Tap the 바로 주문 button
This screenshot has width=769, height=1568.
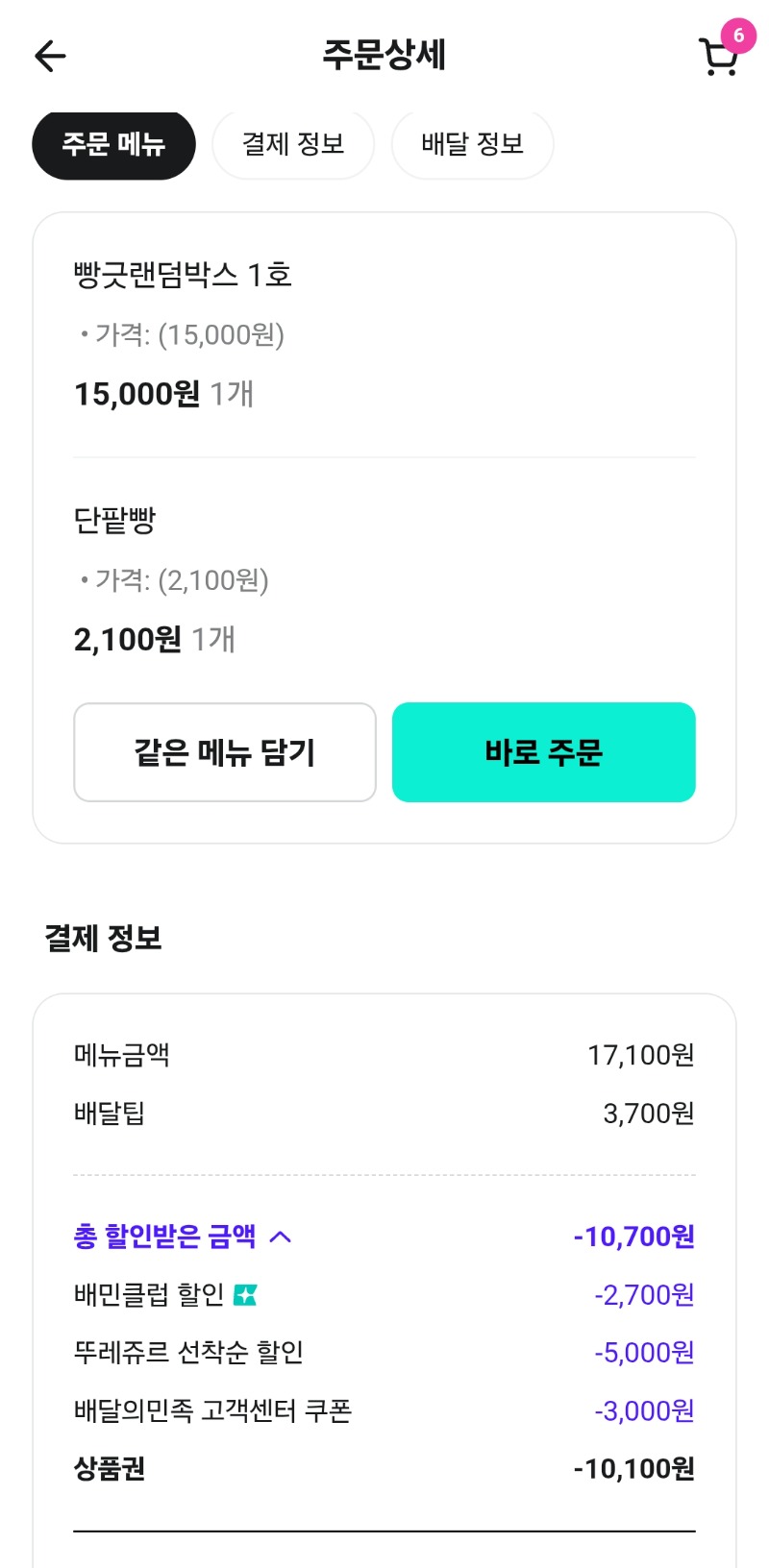(x=543, y=752)
